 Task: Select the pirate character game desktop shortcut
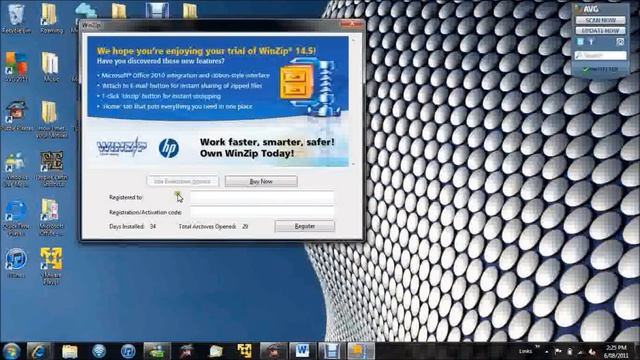16,116
